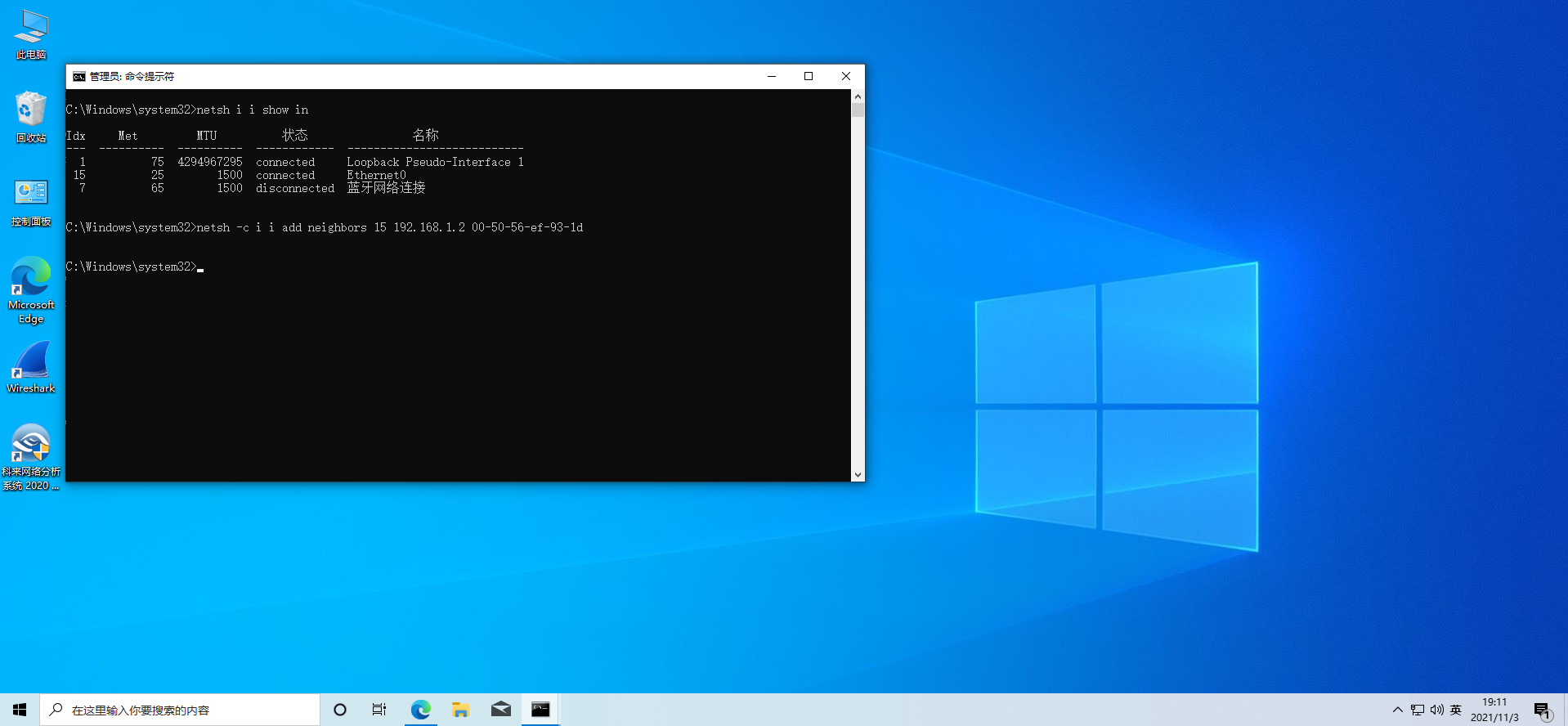
Task: Select the Control Panel desktop icon
Action: tap(31, 201)
